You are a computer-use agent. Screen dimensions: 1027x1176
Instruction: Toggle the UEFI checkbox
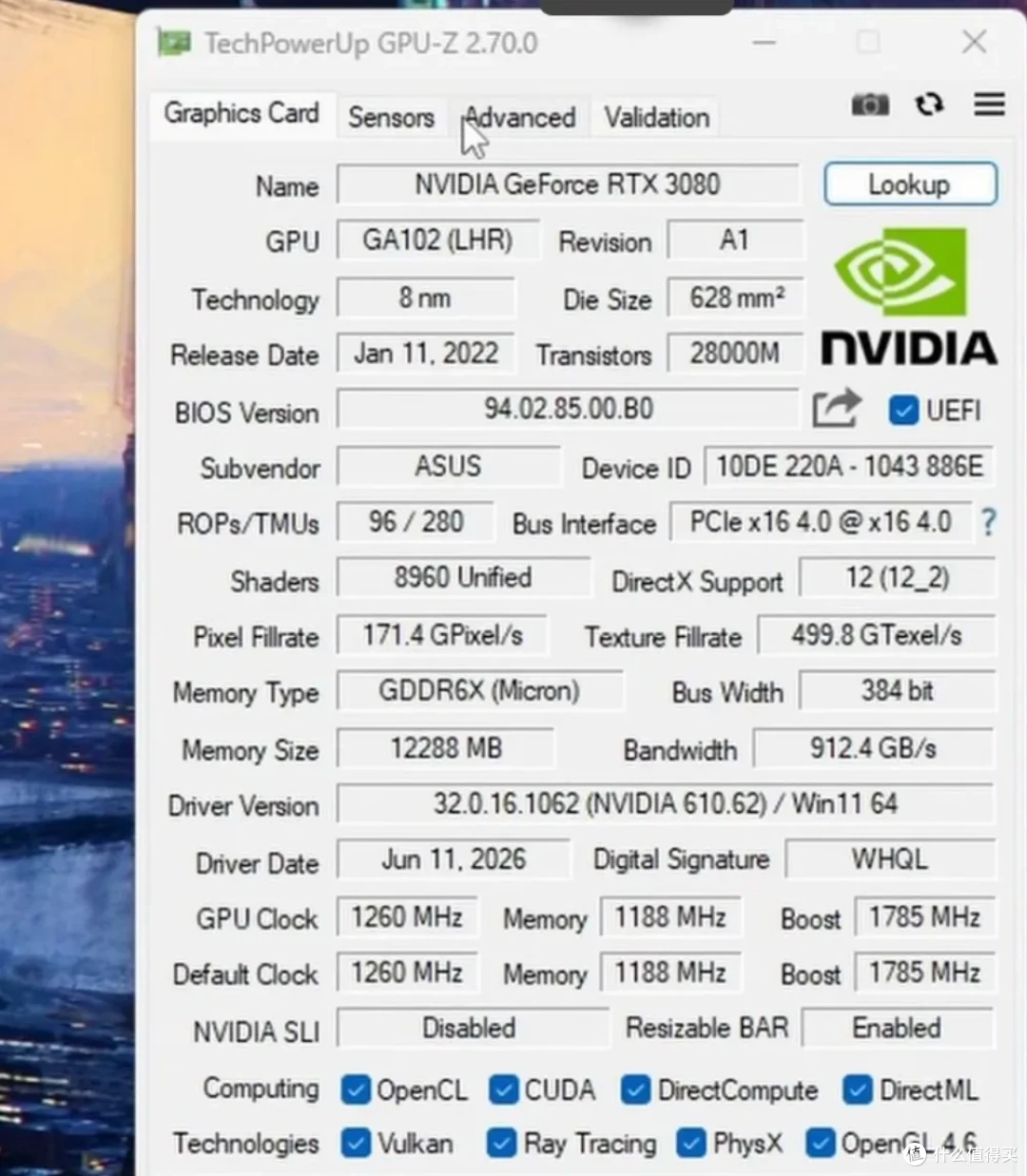click(x=902, y=410)
